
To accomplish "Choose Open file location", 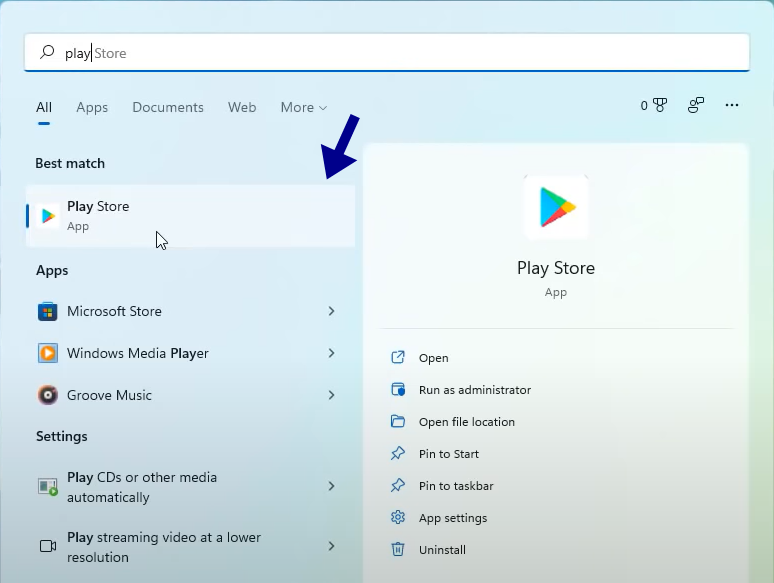I will pyautogui.click(x=467, y=422).
